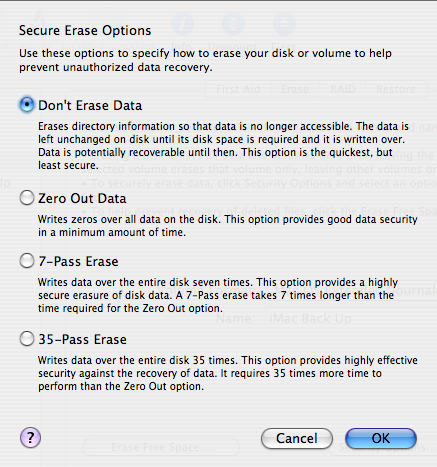Switch to the RAID tab
Image resolution: width=437 pixels, height=467 pixels.
coord(342,89)
